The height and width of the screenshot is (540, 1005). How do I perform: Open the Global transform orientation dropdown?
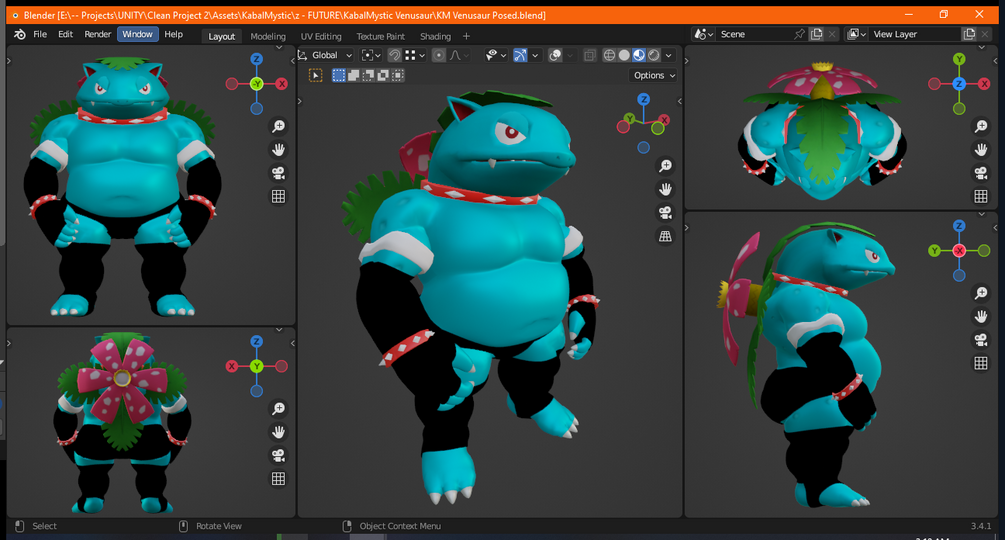pyautogui.click(x=326, y=55)
